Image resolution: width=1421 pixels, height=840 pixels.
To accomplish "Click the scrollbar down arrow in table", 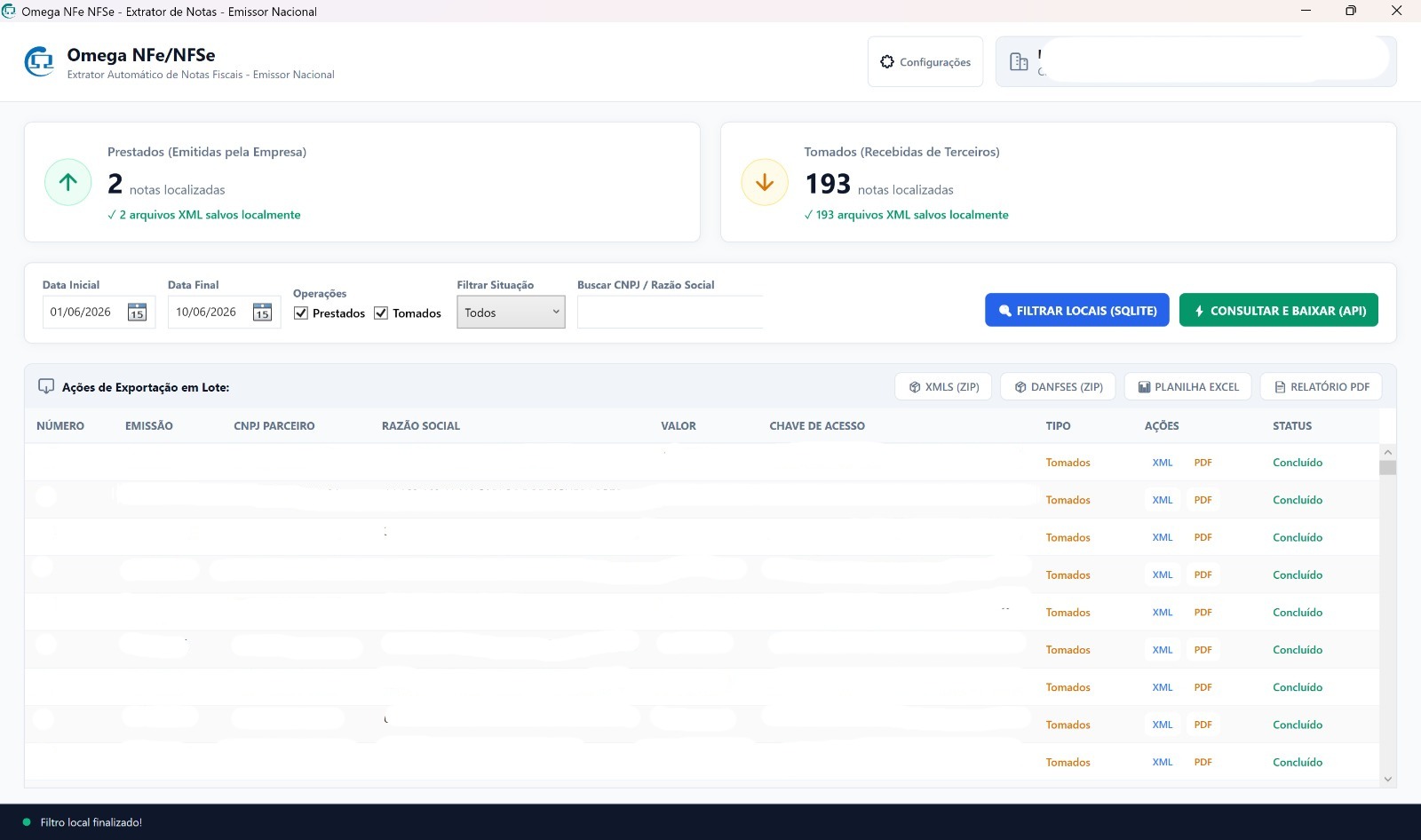I will (1388, 779).
